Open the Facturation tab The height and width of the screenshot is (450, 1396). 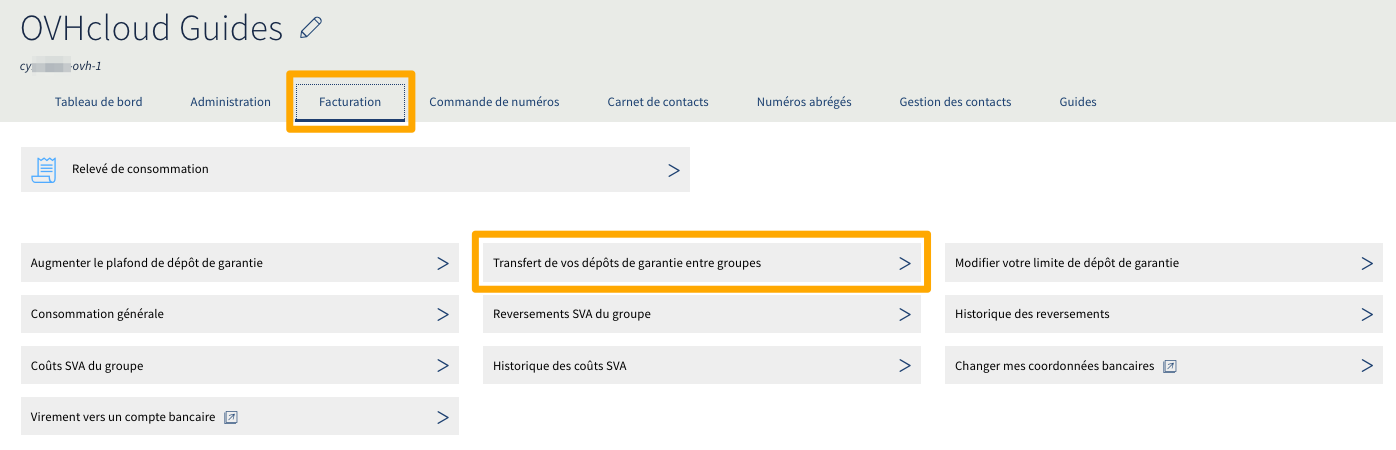350,102
